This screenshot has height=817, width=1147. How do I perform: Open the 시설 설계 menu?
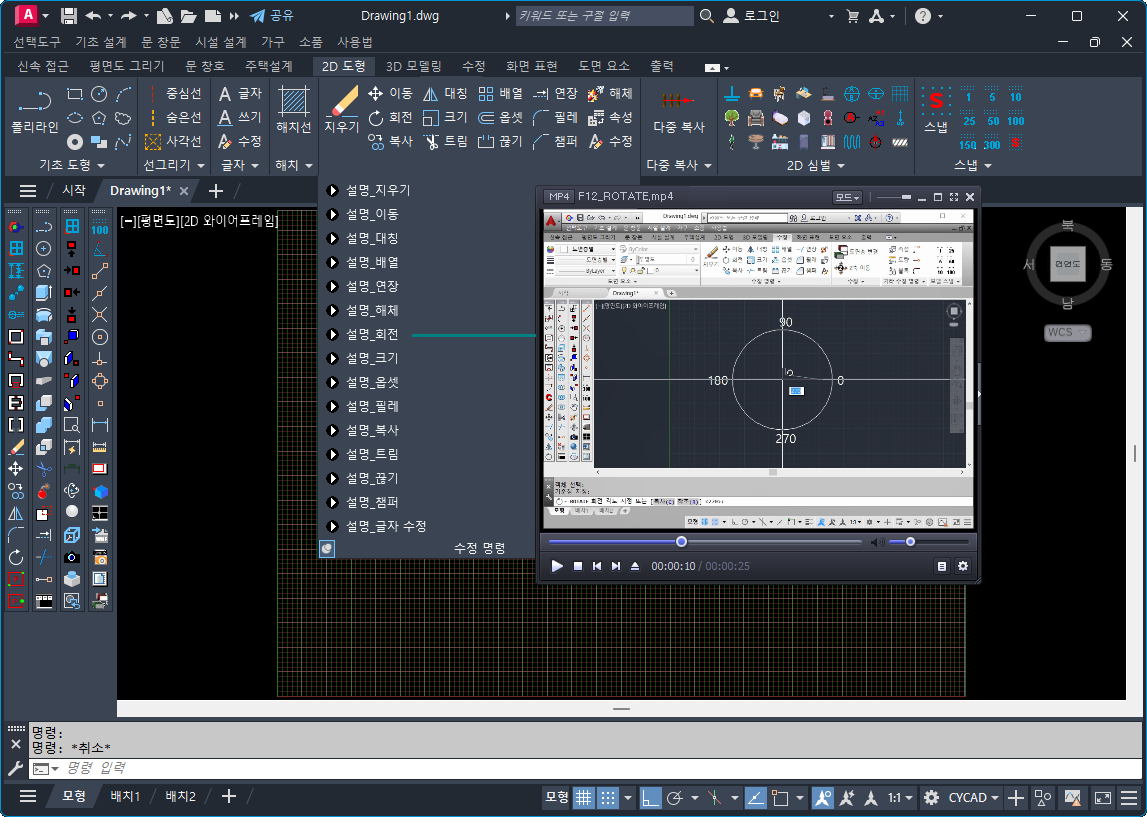[x=221, y=42]
